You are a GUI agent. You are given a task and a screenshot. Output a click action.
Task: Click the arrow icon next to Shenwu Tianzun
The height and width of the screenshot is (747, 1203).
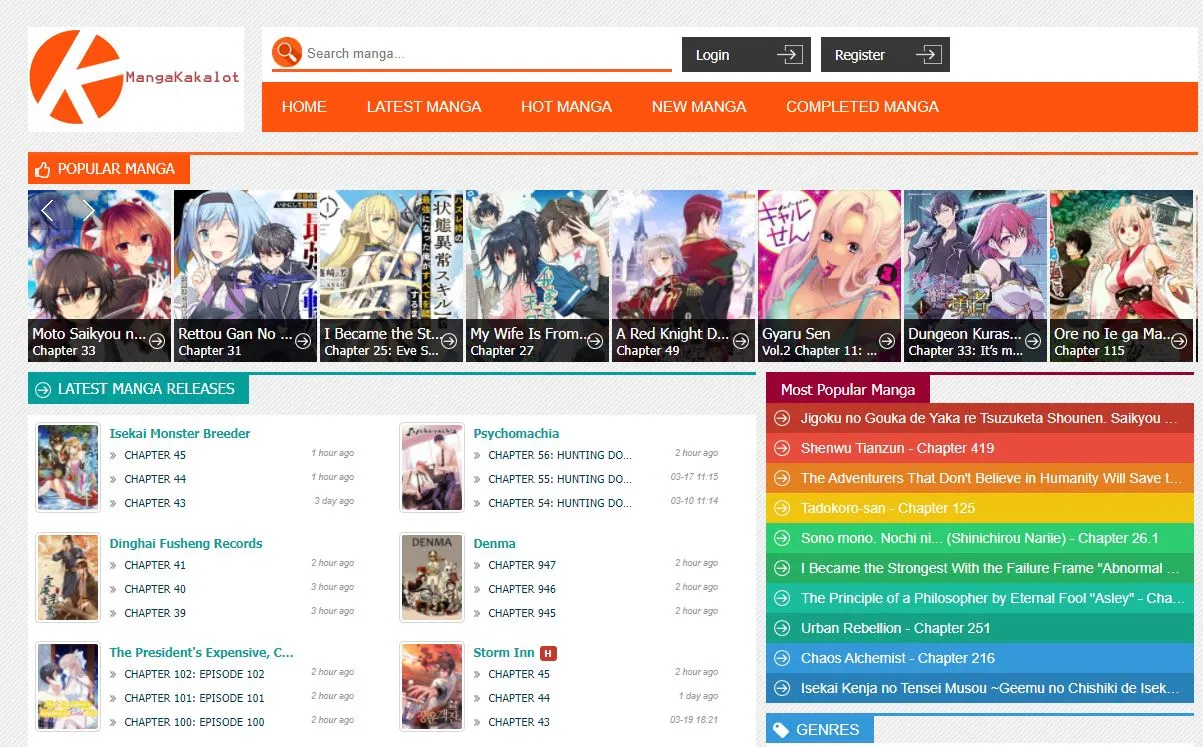(x=782, y=448)
